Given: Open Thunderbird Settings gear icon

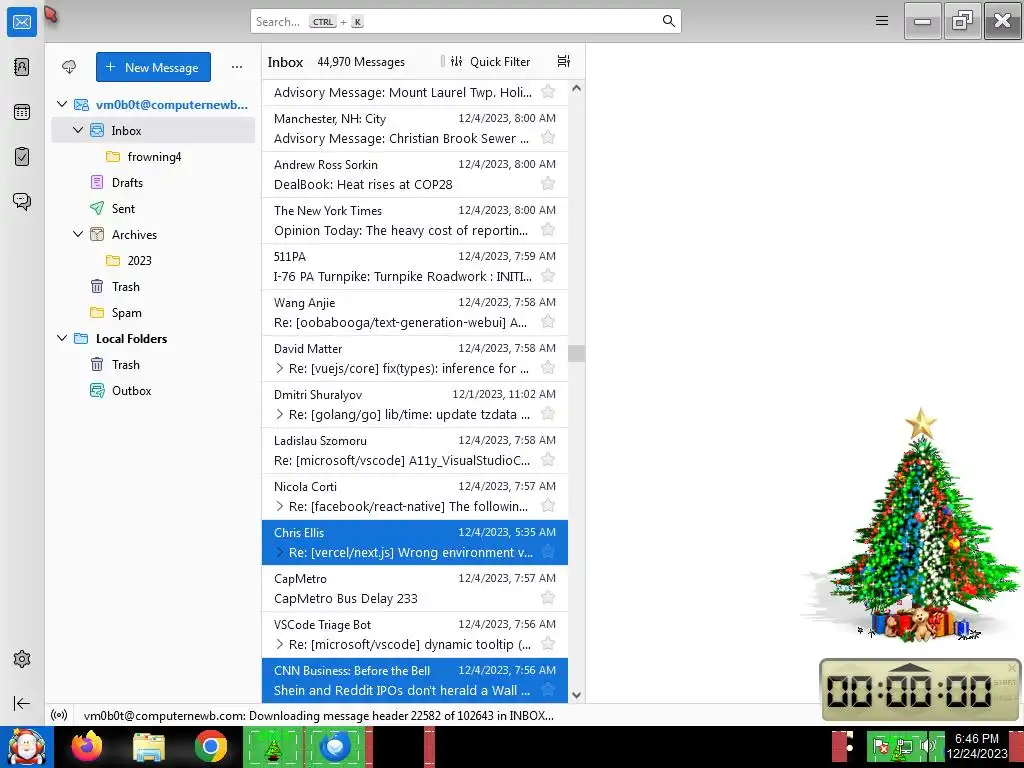Looking at the screenshot, I should pos(22,659).
